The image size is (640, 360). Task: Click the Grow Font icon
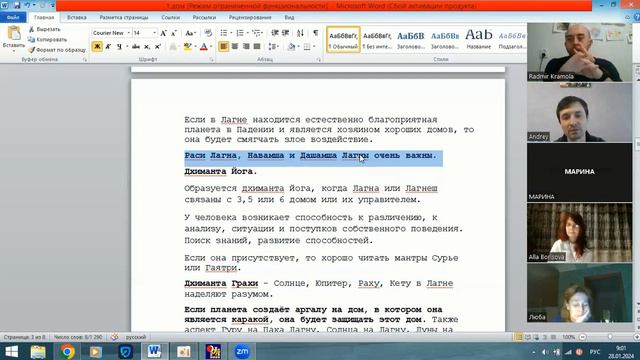[163, 33]
